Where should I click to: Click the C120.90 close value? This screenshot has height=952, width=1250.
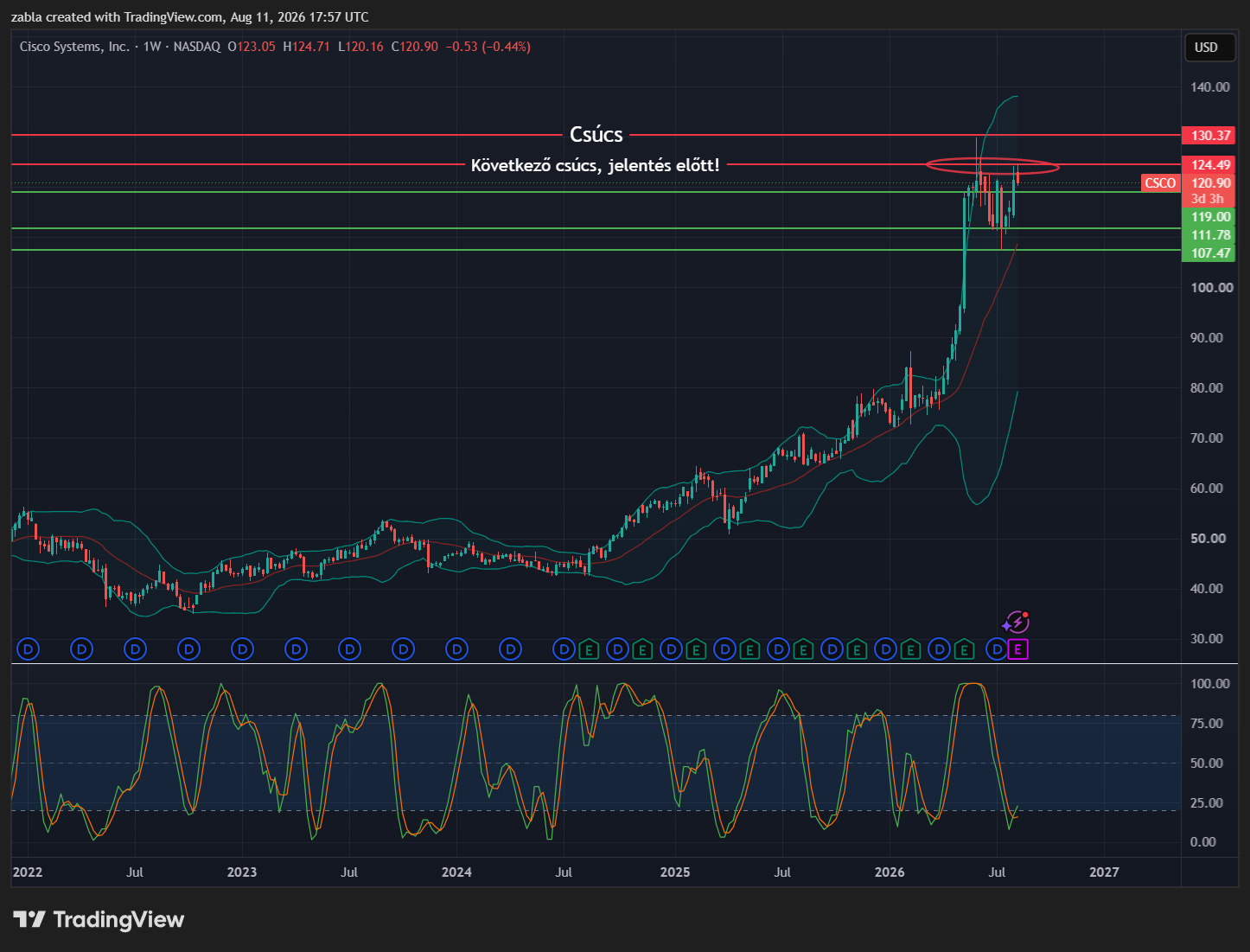click(x=415, y=47)
